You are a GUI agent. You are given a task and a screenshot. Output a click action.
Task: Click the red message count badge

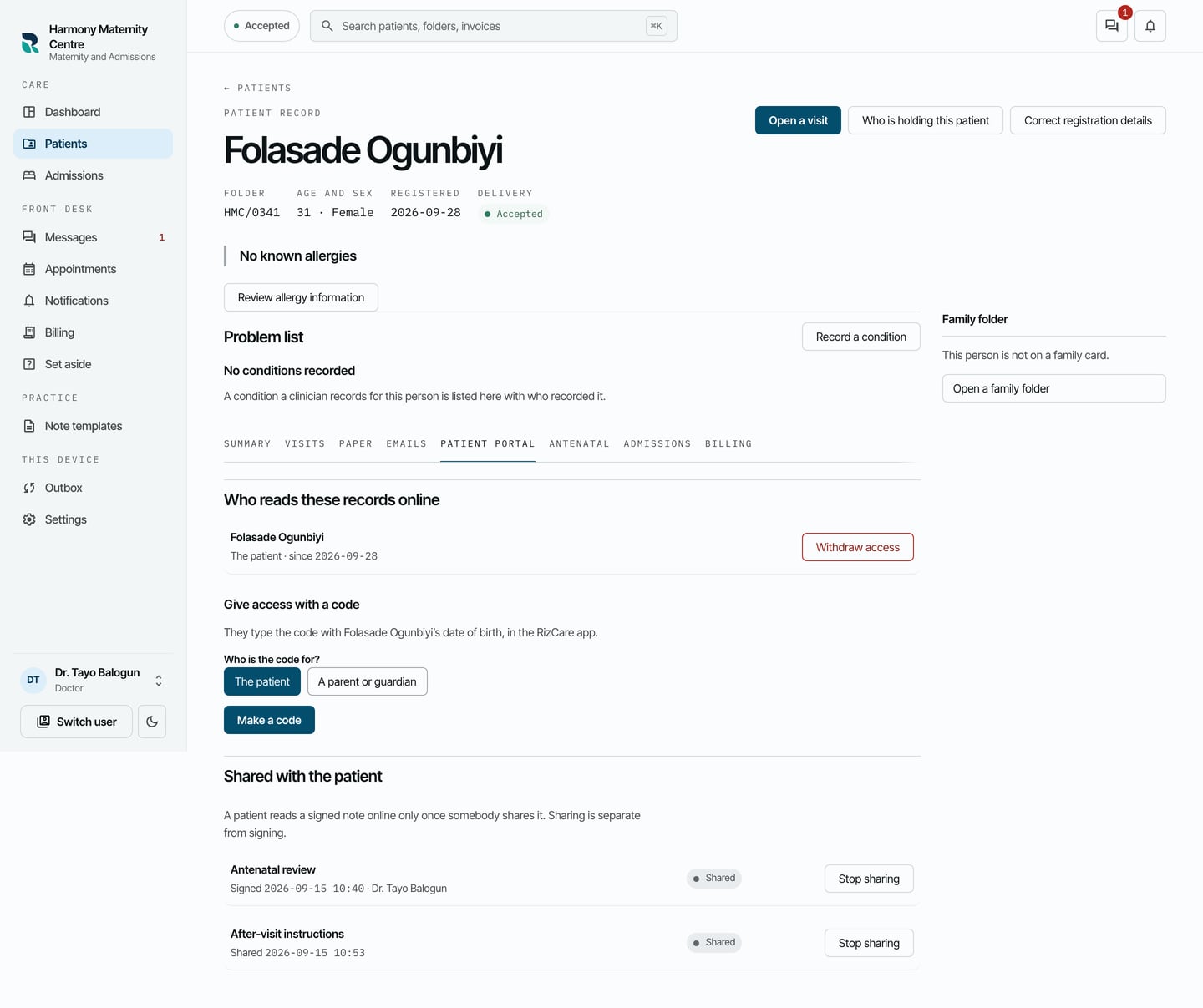pos(1125,13)
